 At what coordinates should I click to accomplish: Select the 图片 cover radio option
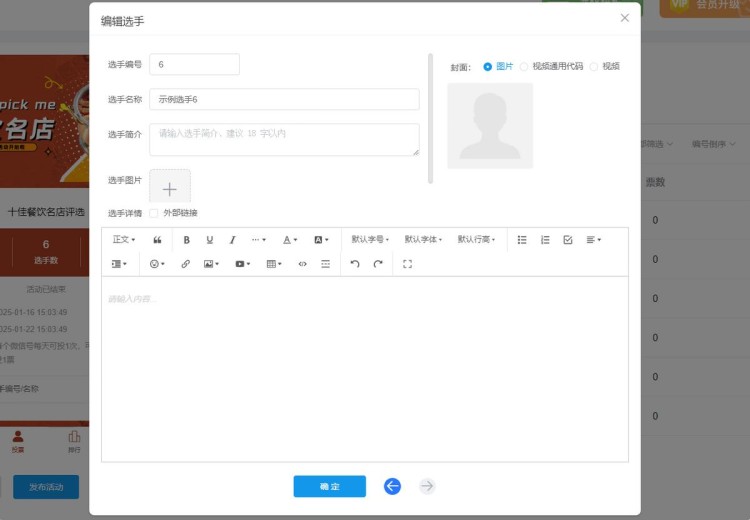(x=488, y=67)
